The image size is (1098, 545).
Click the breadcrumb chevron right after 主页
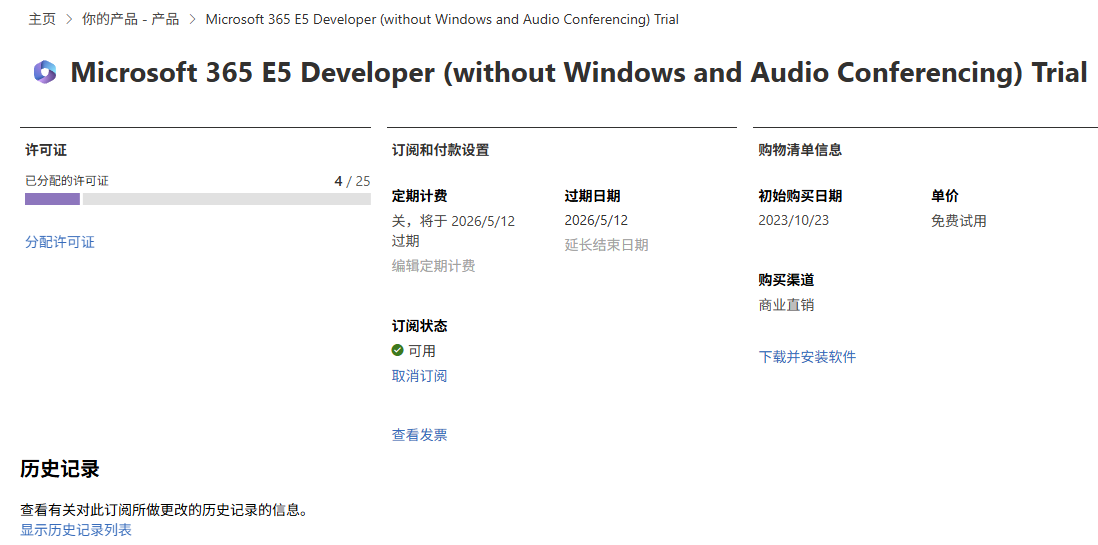pyautogui.click(x=68, y=20)
